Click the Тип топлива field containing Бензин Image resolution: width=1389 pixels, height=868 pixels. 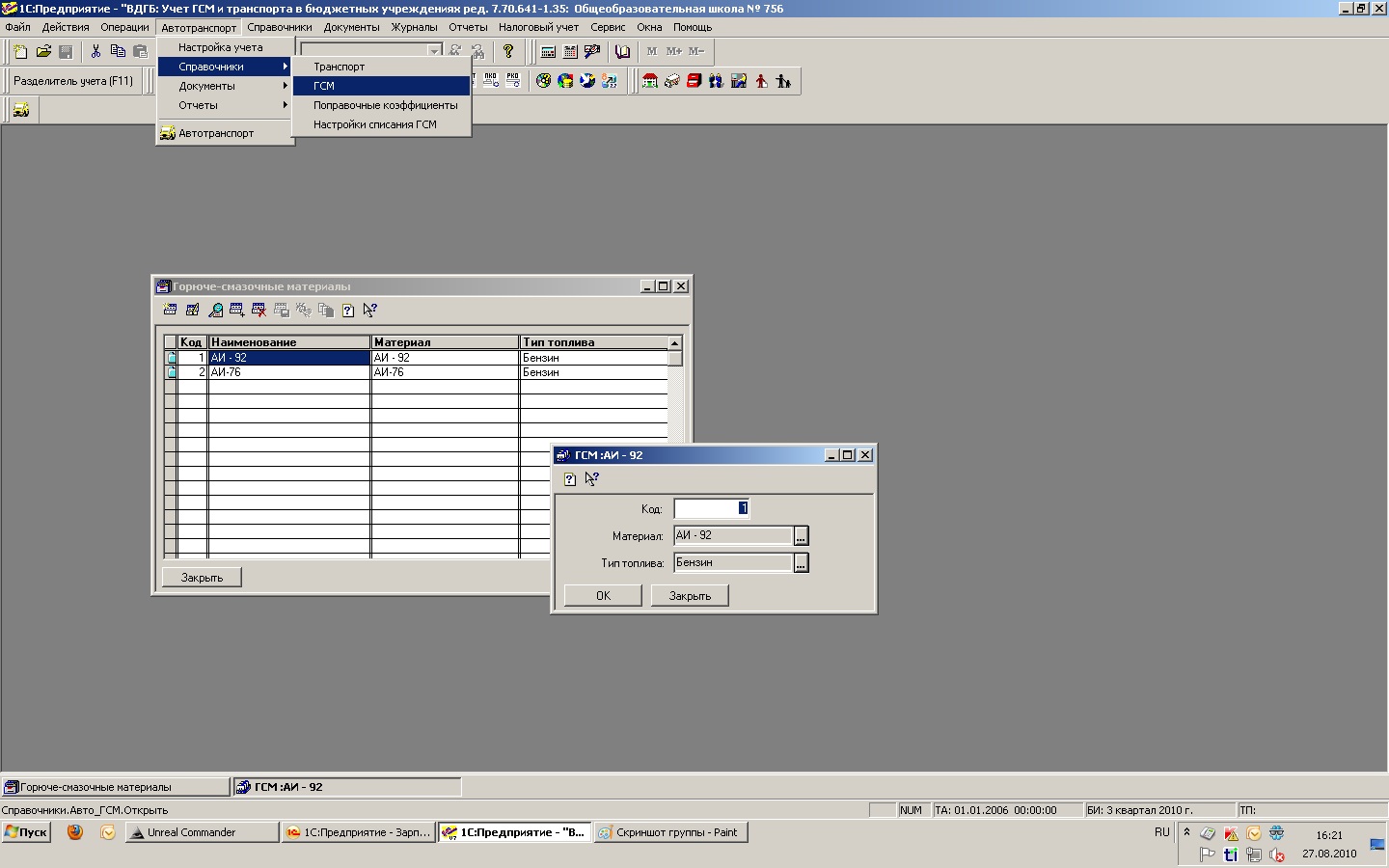pyautogui.click(x=733, y=562)
